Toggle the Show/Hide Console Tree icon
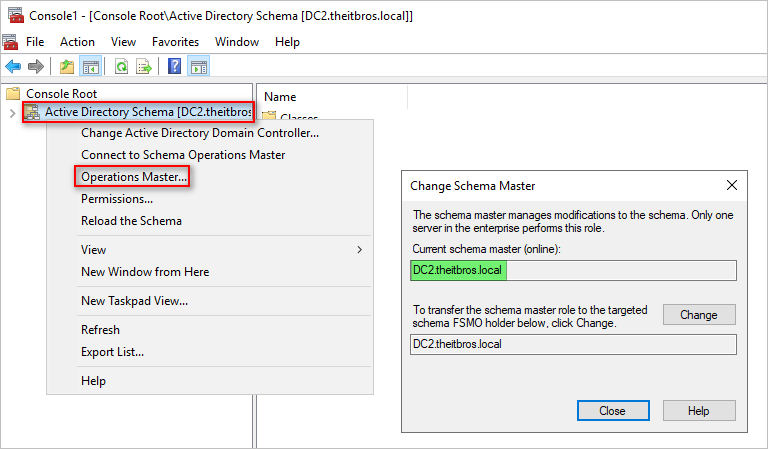 91,66
